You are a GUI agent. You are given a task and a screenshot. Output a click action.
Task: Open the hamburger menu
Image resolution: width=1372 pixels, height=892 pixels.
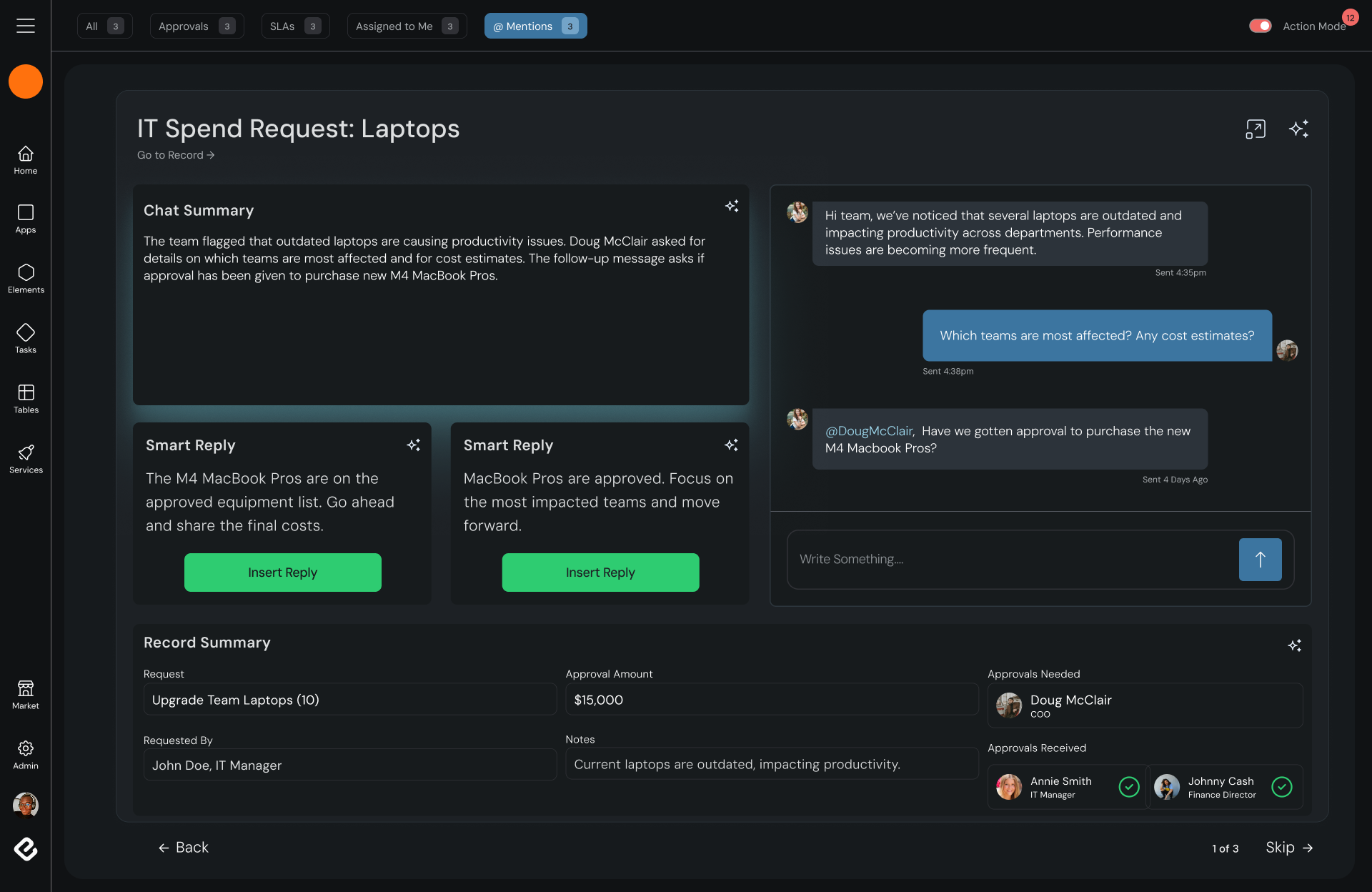[x=26, y=26]
